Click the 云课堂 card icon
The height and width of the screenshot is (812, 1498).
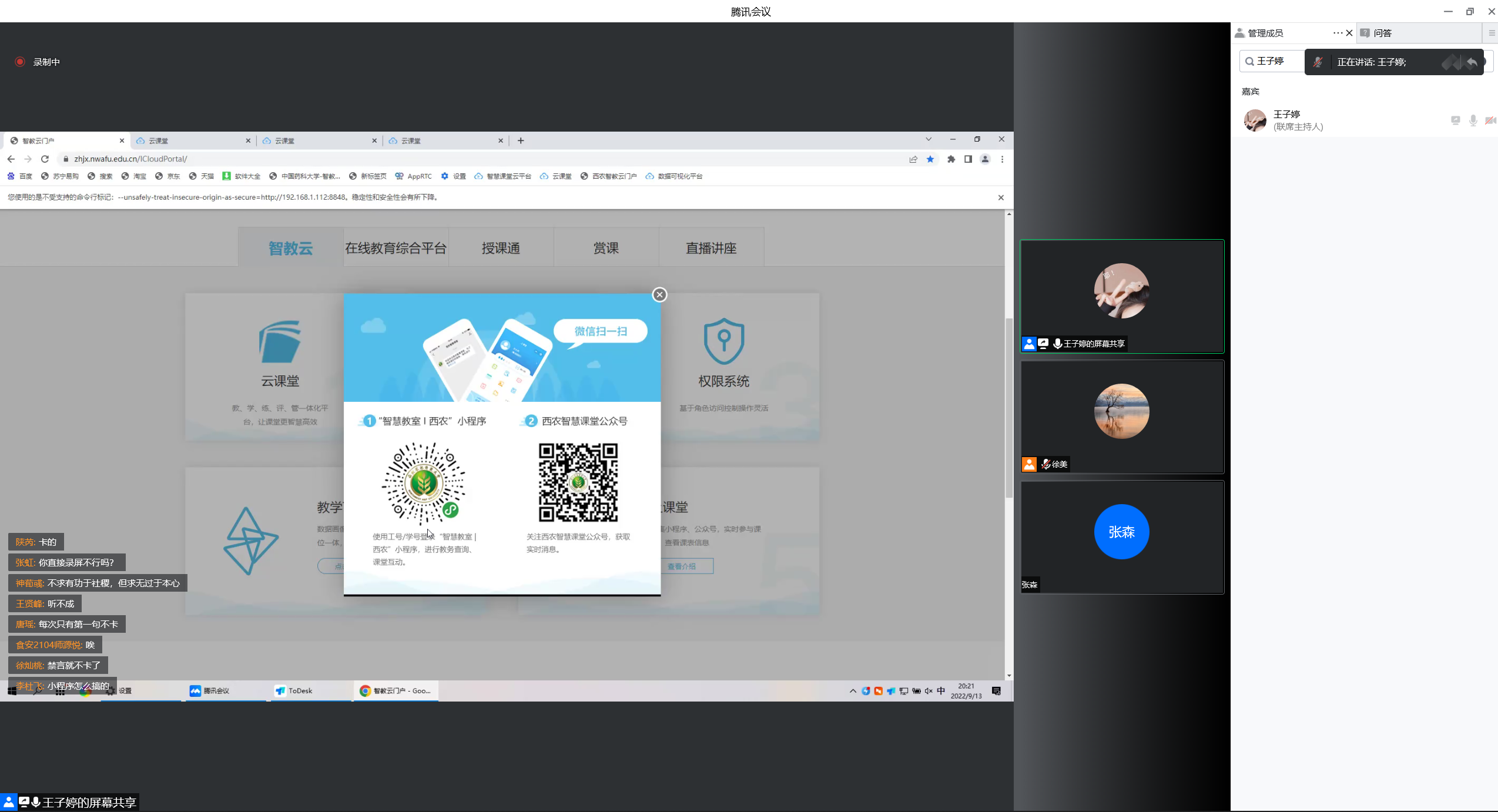tap(280, 341)
